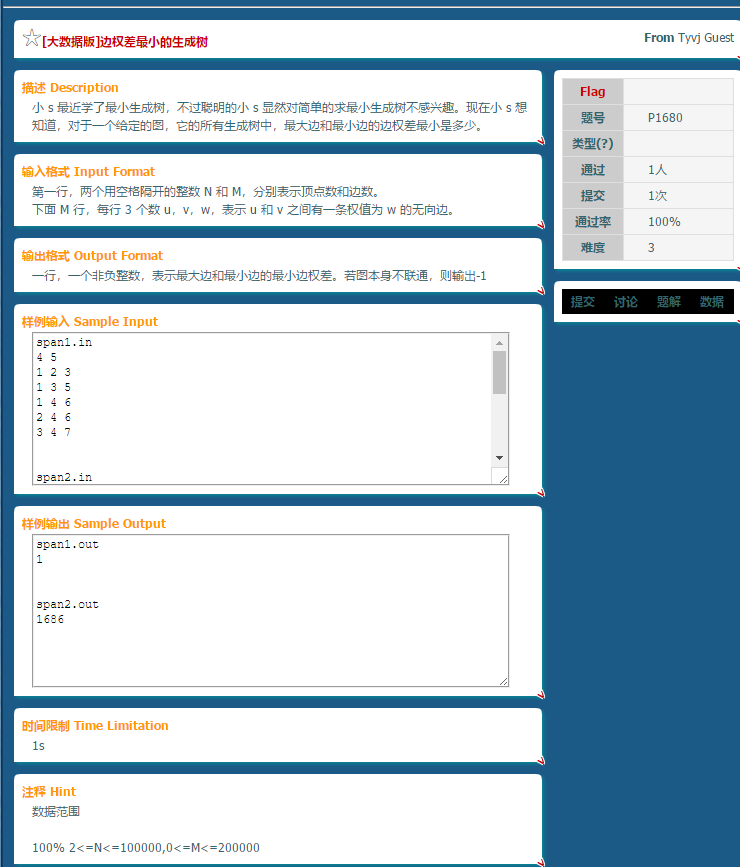This screenshot has width=740, height=867.
Task: Click the Sample Output textarea resize handle
Action: (x=503, y=681)
